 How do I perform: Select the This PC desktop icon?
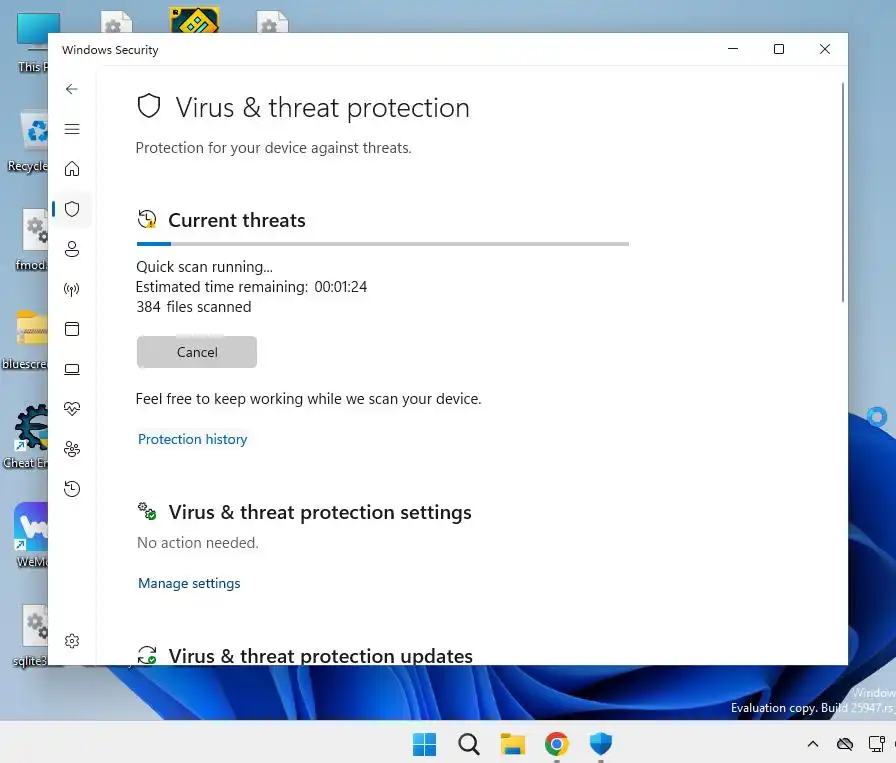33,42
